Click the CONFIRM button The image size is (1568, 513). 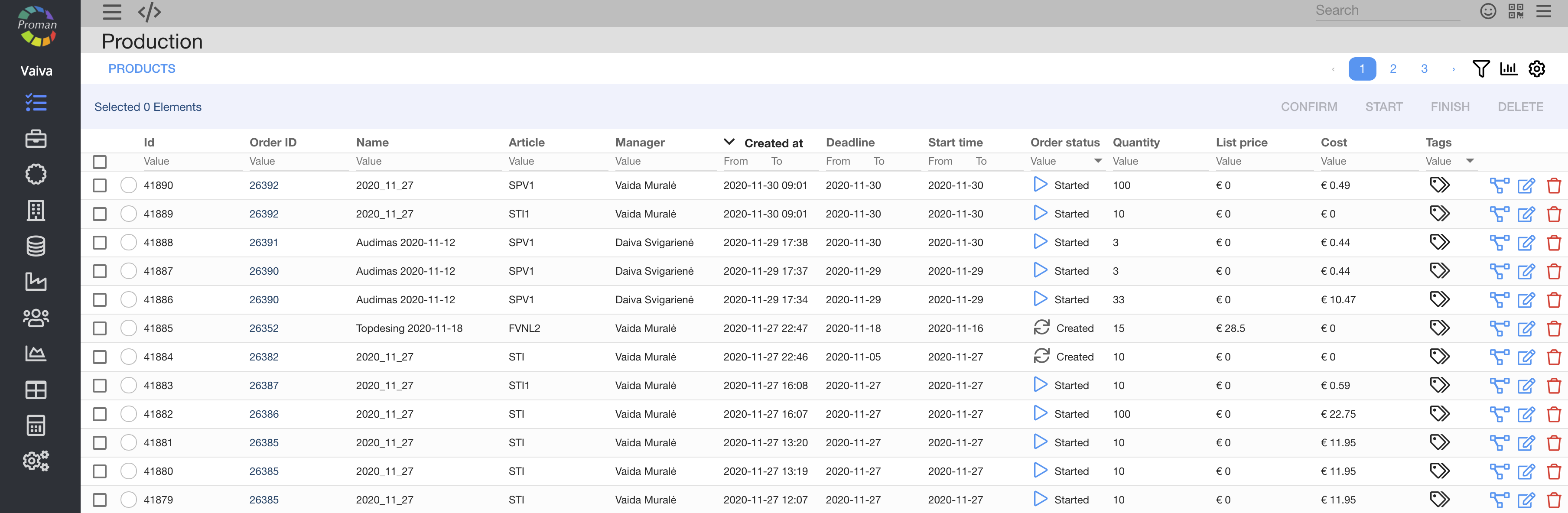1309,107
